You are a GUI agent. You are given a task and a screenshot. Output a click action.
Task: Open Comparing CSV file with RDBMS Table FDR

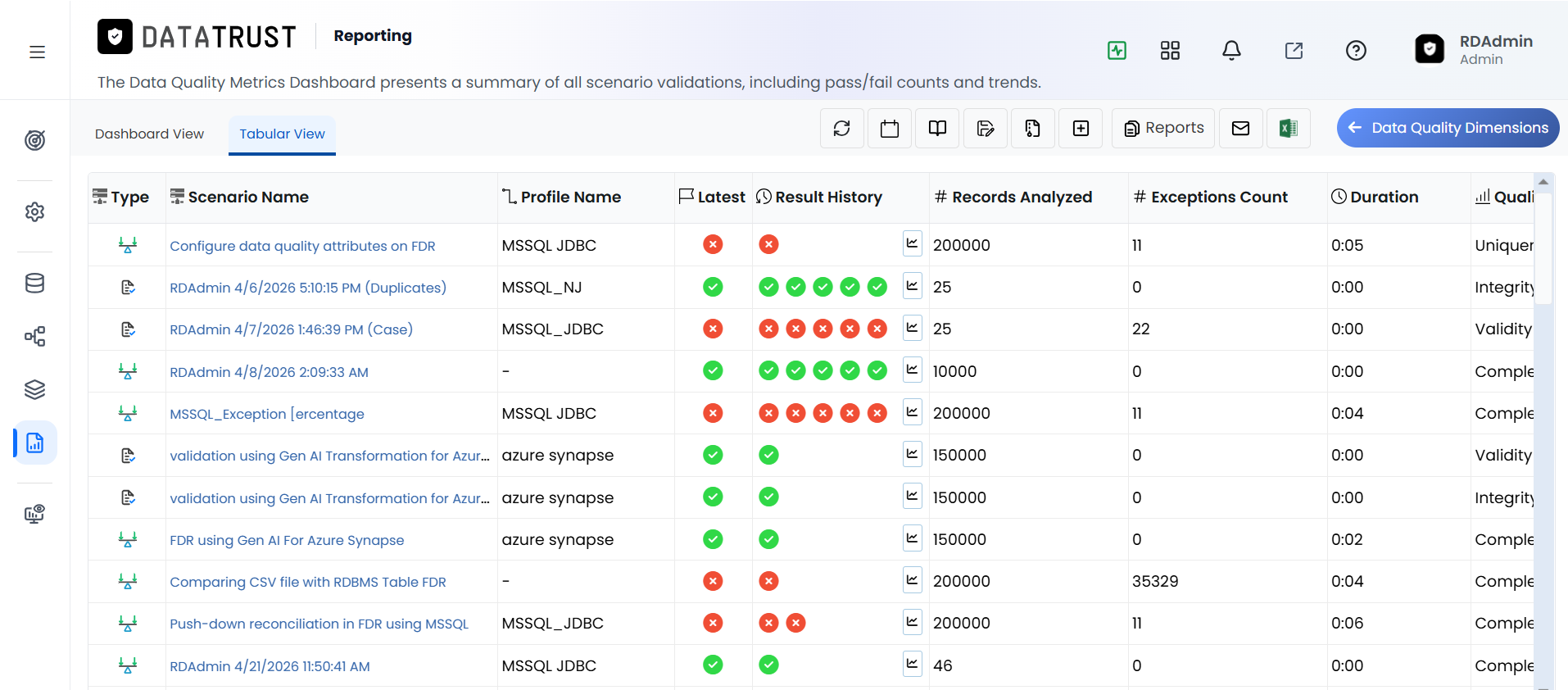coord(308,582)
